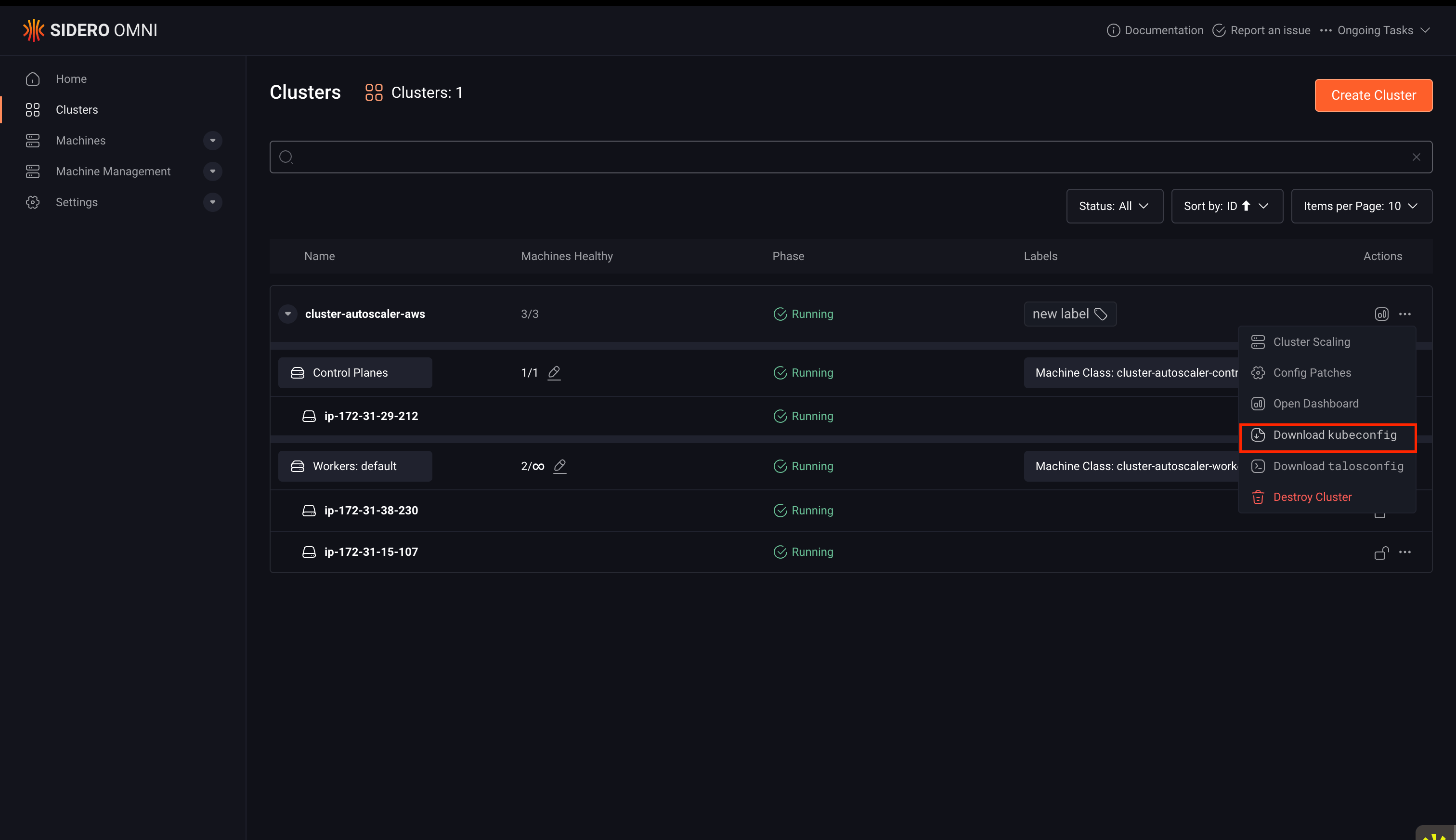This screenshot has height=840, width=1456.
Task: Open machine ip-172-31-15-107
Action: coord(371,552)
